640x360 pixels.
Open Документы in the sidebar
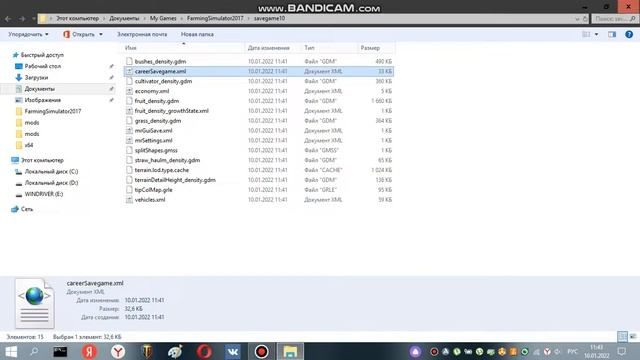[39, 89]
